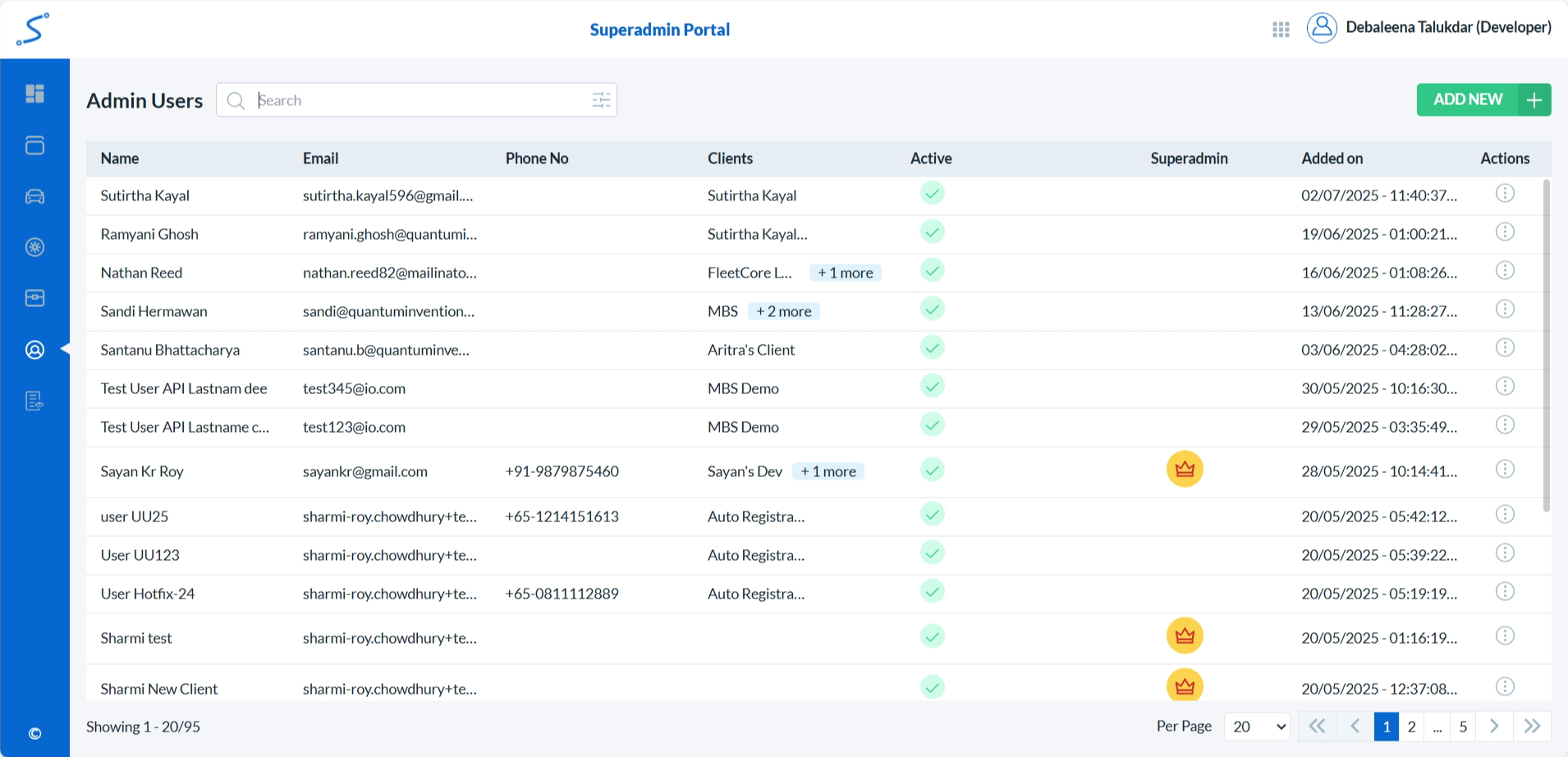Toggle active checkmark for Sandi Hermawan

pyautogui.click(x=932, y=310)
